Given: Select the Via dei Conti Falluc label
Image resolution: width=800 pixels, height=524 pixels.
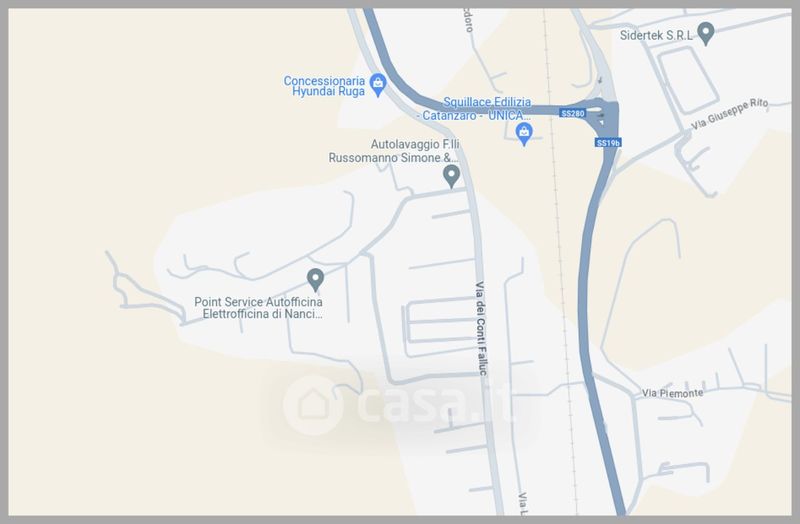Looking at the screenshot, I should [481, 328].
